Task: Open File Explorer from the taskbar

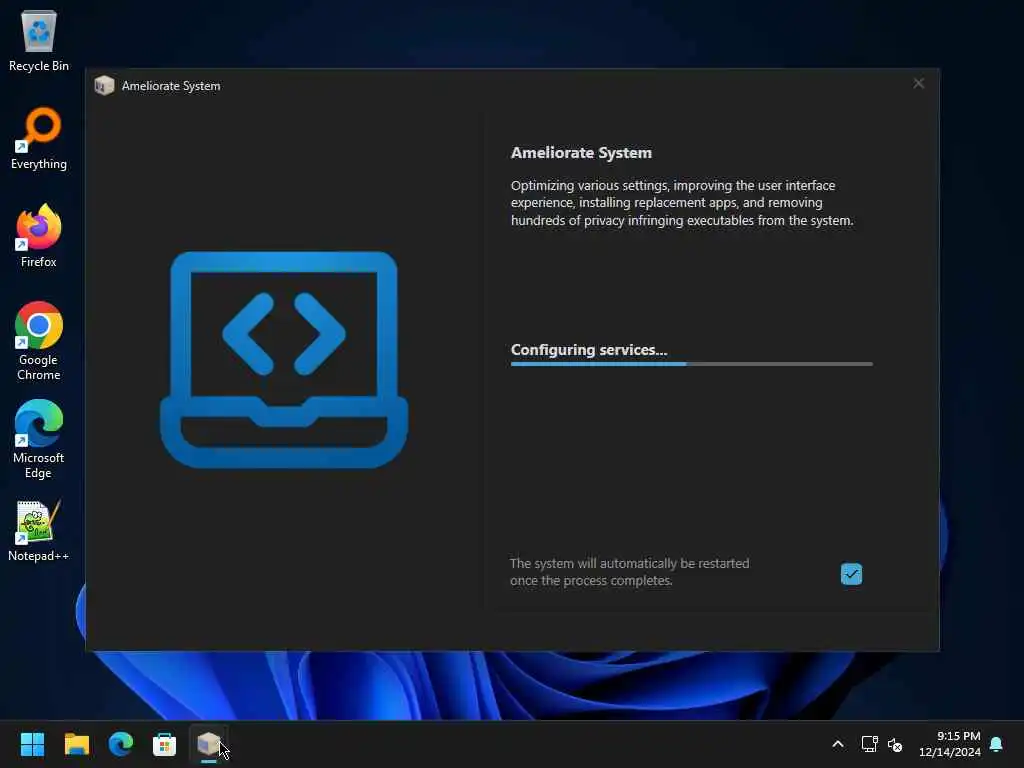Action: (x=76, y=744)
